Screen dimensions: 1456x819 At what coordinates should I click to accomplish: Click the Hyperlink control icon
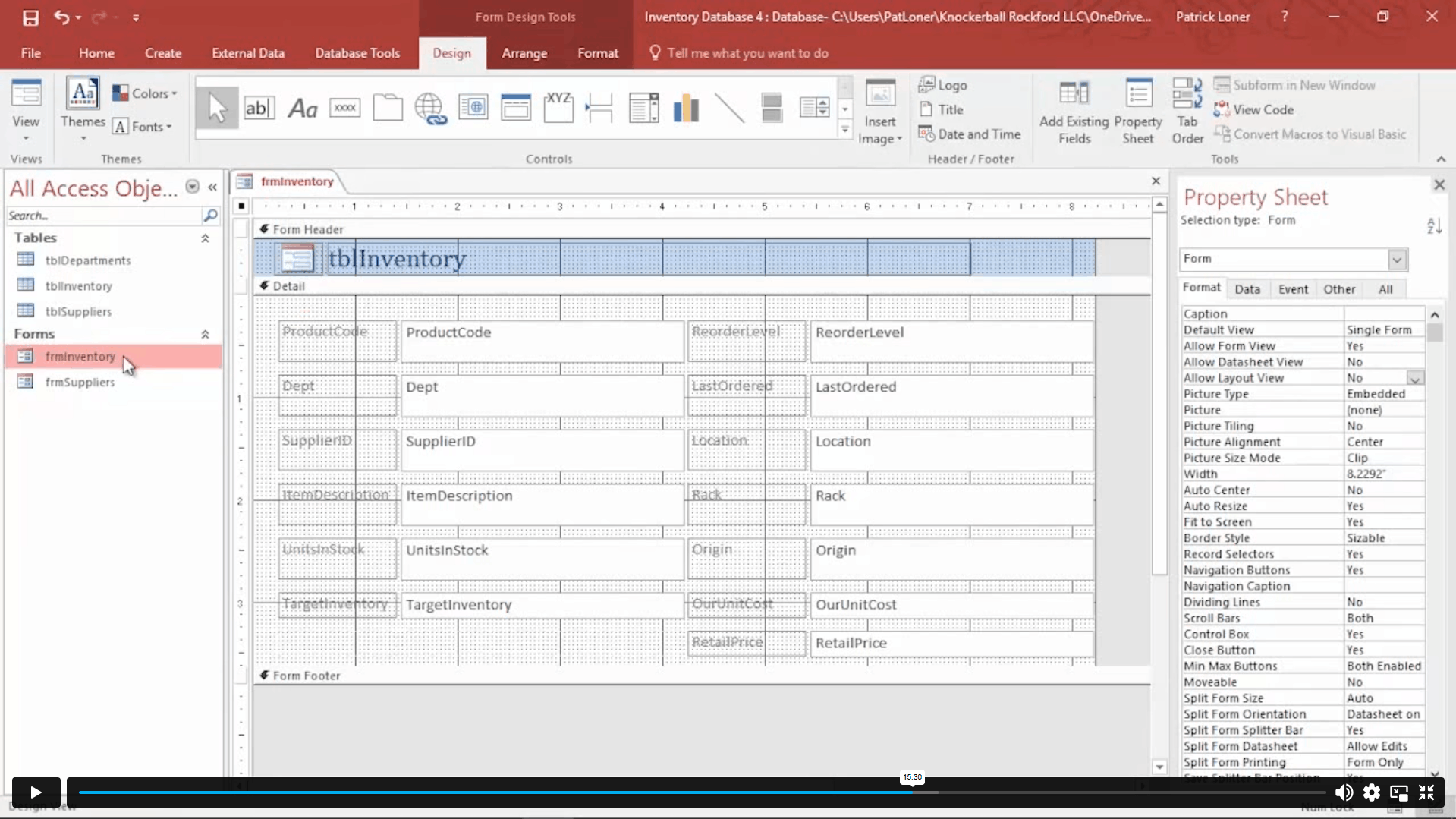[x=430, y=108]
